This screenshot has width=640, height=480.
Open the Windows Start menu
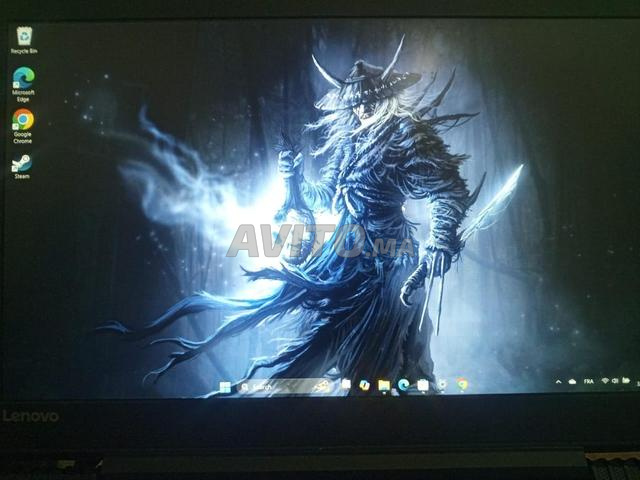click(224, 386)
